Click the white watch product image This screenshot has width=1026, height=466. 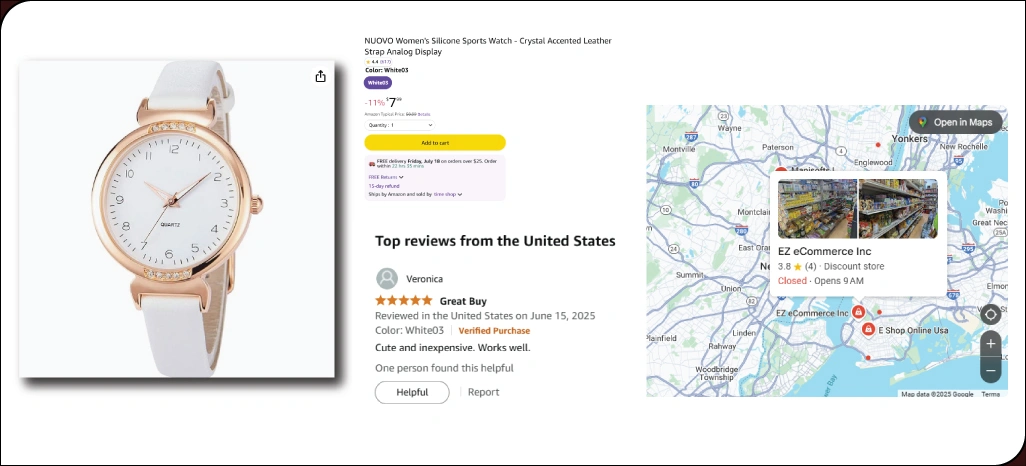(x=177, y=219)
